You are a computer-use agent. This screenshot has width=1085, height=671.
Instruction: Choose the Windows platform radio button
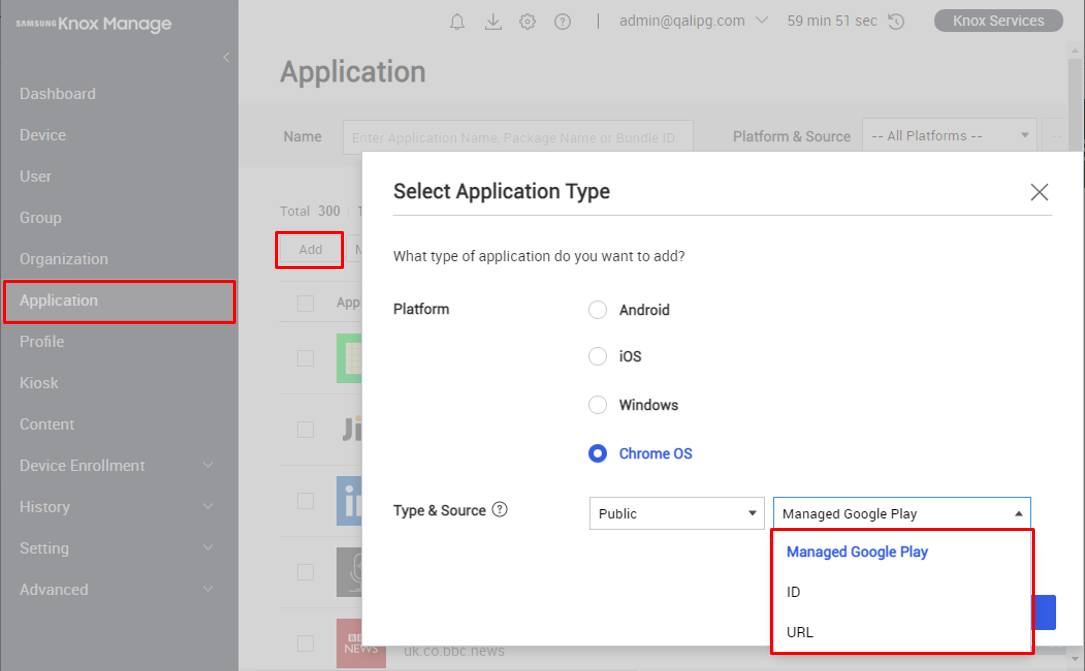click(598, 405)
